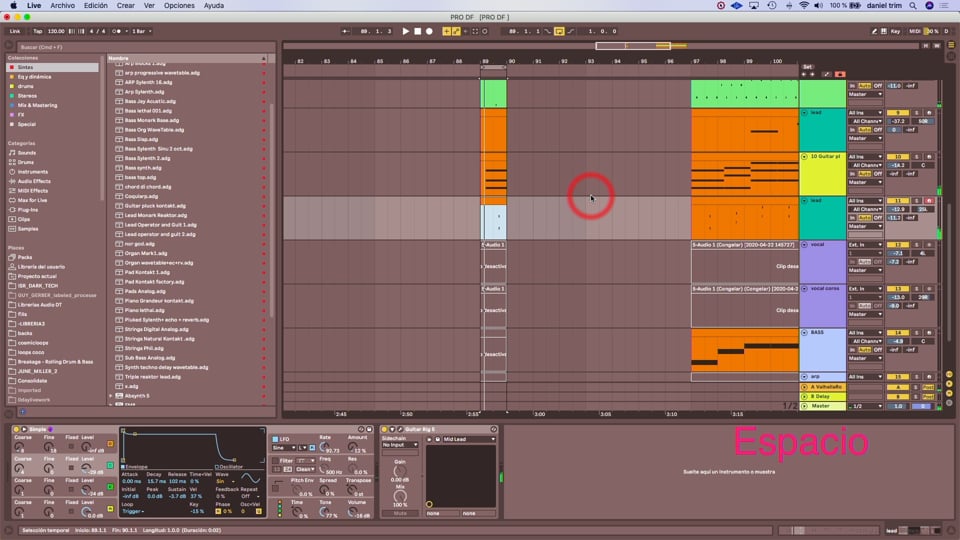Open the Key map mode
The width and height of the screenshot is (960, 540).
[x=895, y=31]
